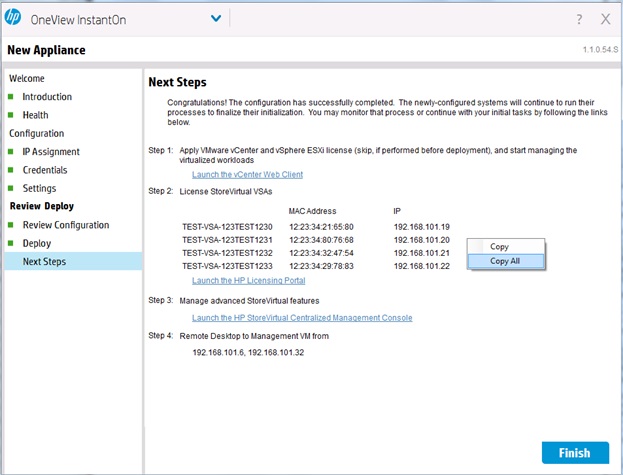Navigate to the Settings step

tap(39, 188)
